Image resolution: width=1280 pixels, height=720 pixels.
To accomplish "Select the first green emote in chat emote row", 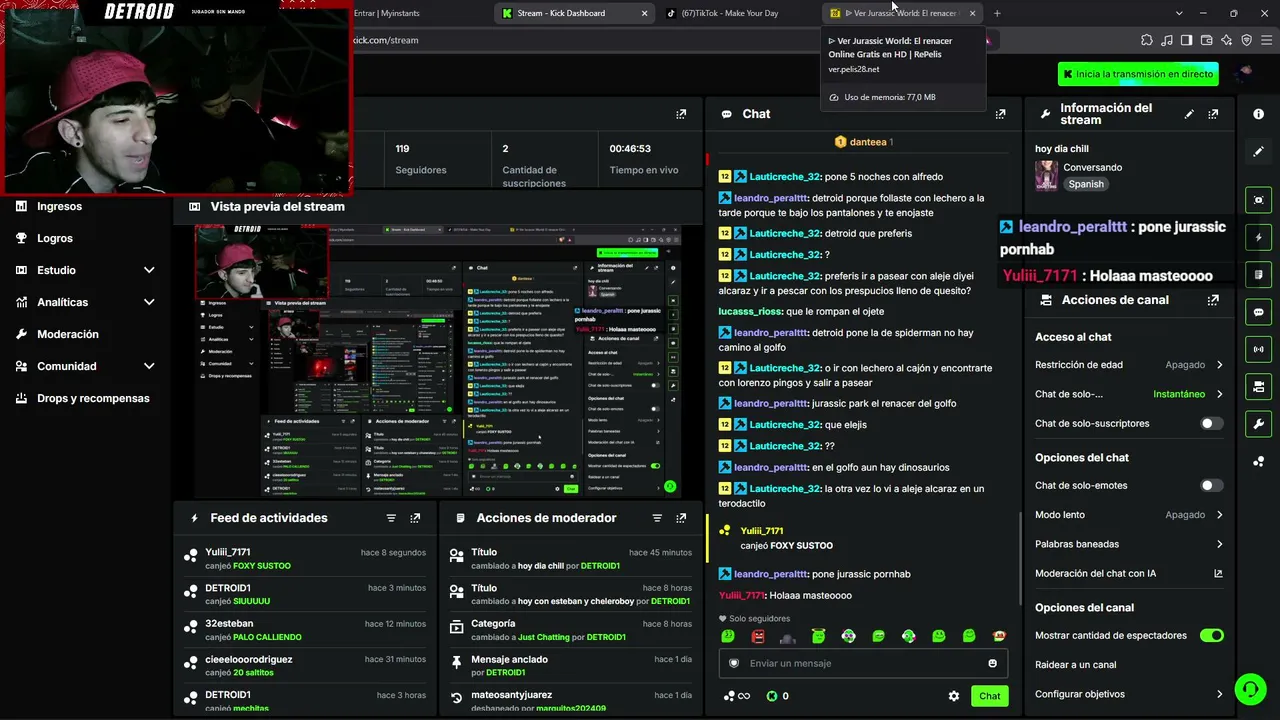I will (x=728, y=636).
